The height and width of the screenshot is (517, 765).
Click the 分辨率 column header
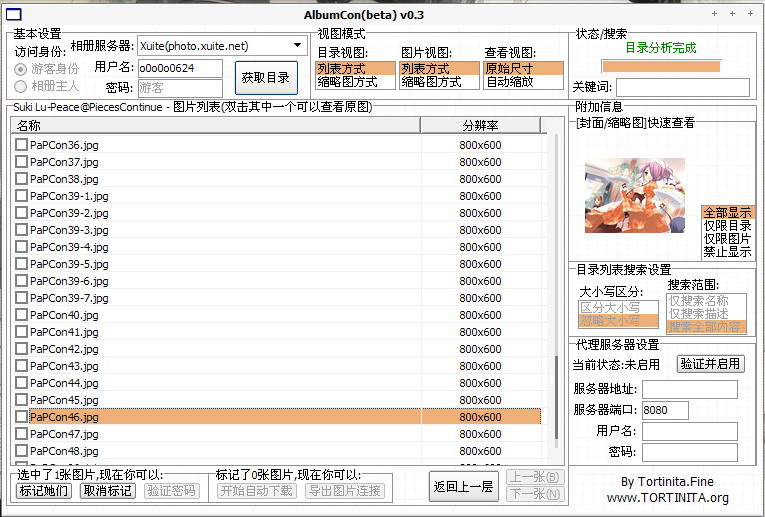click(481, 125)
